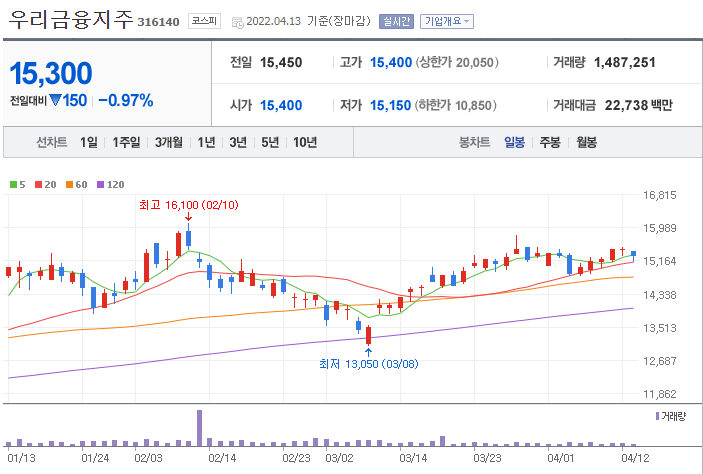Click the 실시간 button
Viewport: 703px width, 474px height.
click(x=396, y=21)
